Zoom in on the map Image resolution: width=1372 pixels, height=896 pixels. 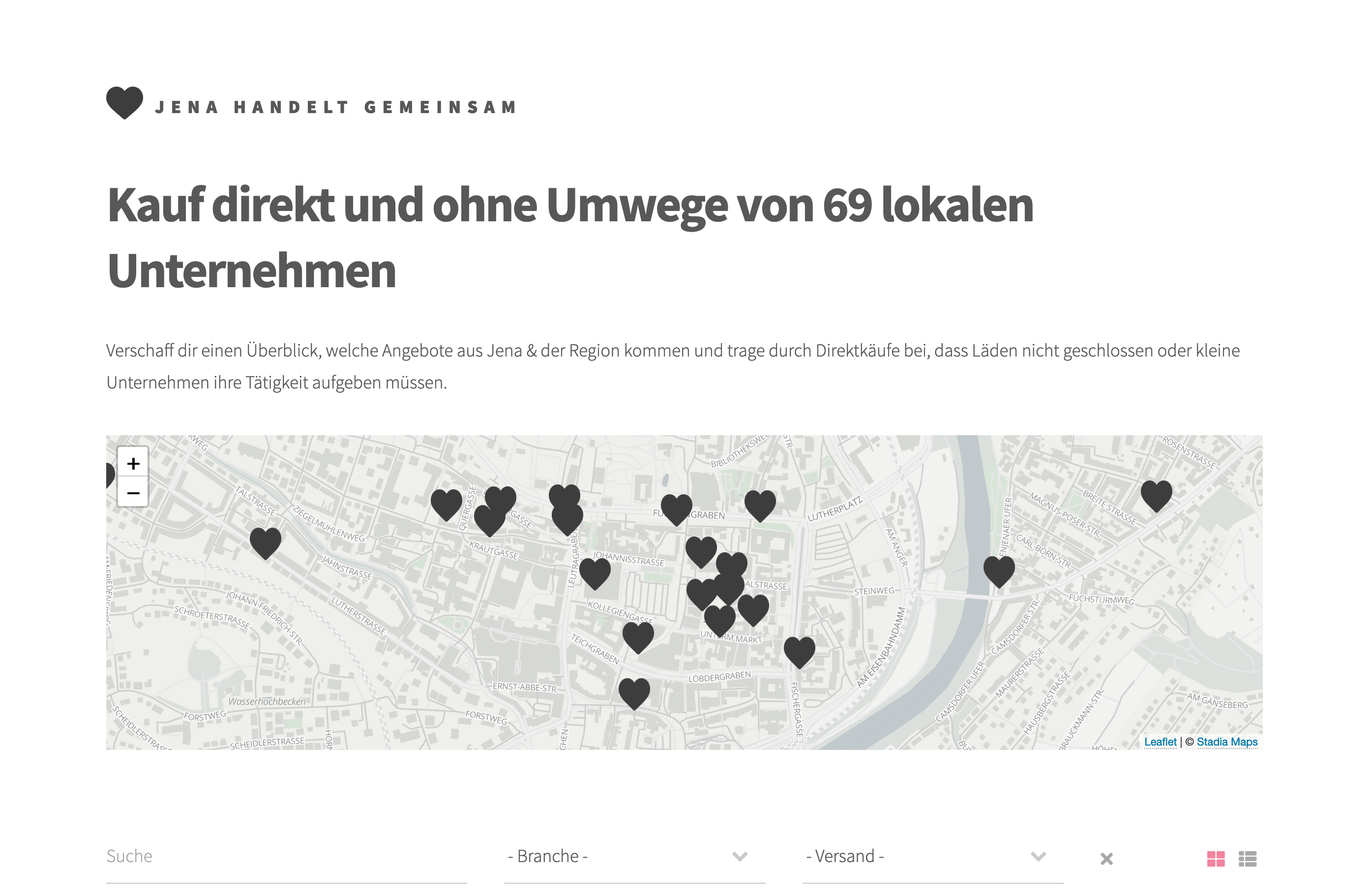[133, 463]
